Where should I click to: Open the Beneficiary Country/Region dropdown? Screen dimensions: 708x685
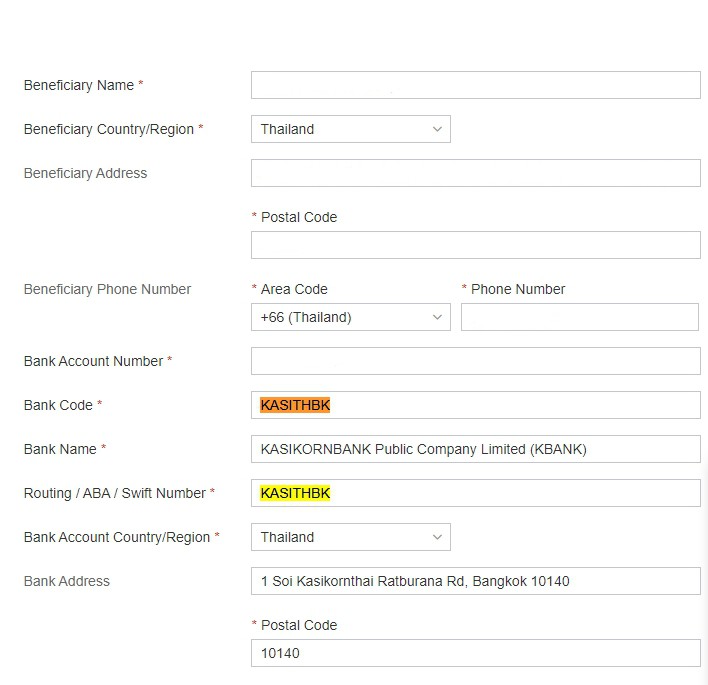coord(350,129)
